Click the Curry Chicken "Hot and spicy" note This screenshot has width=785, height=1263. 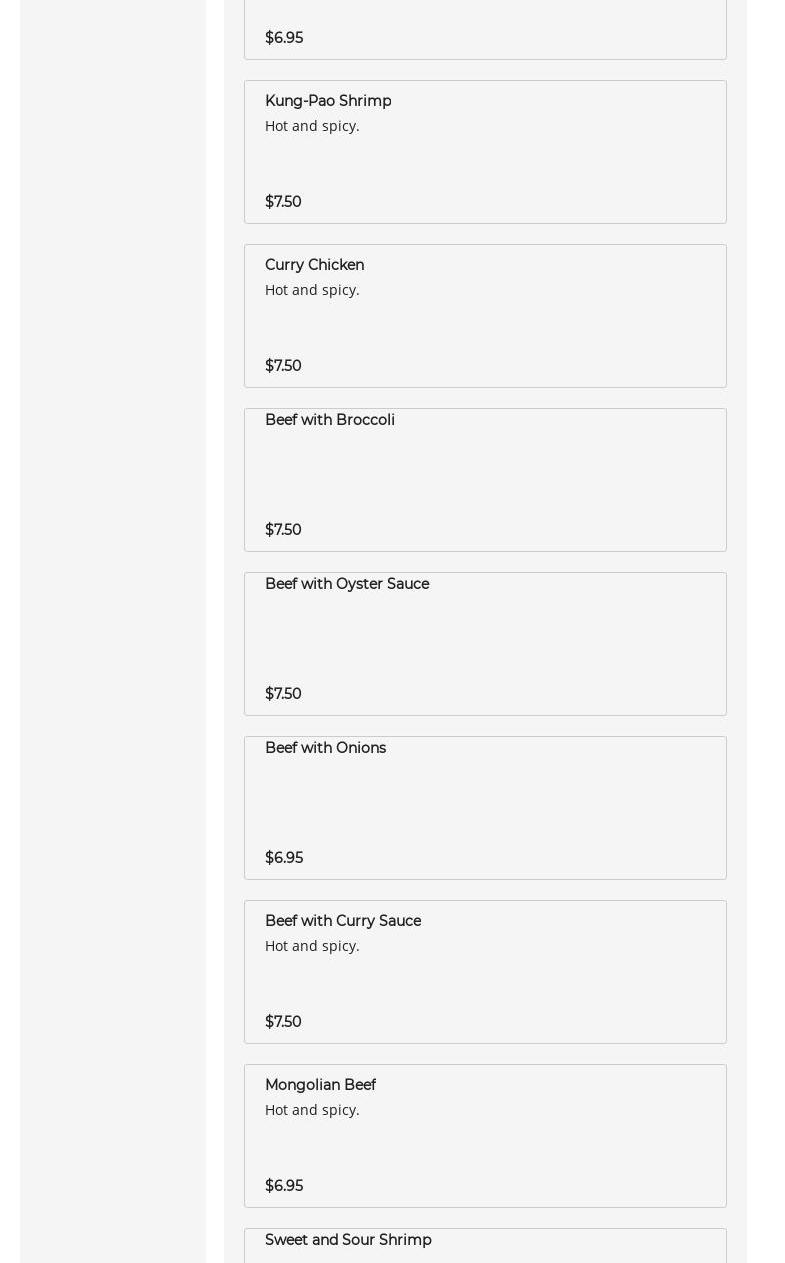point(312,290)
